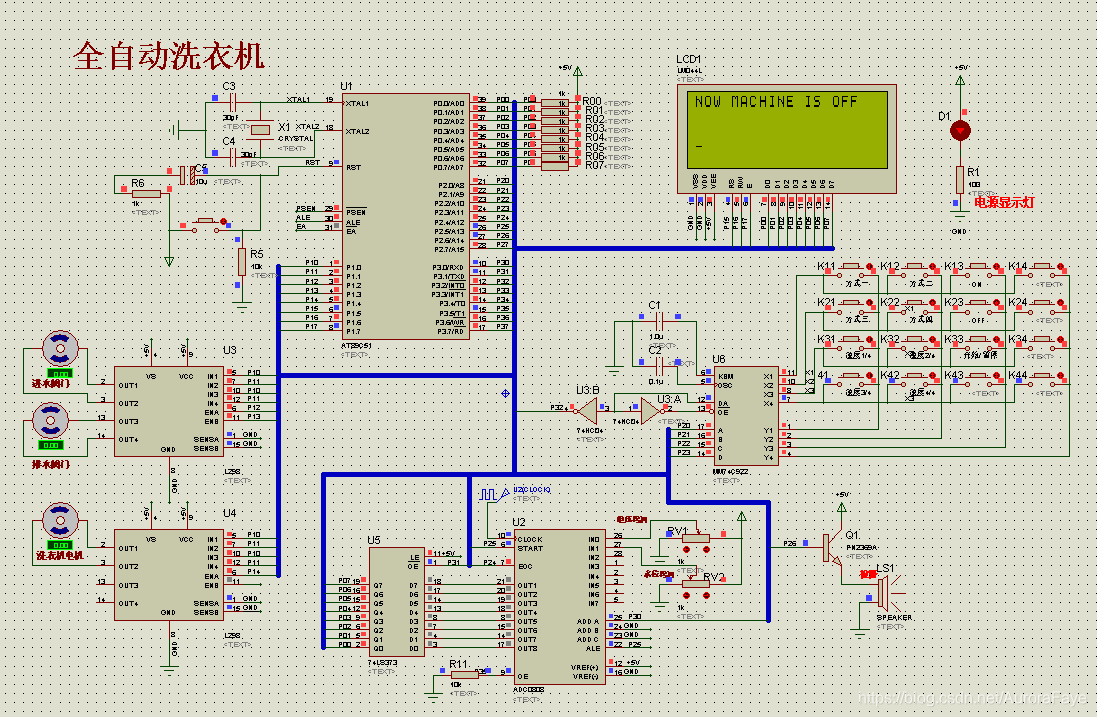Select the washing machine motor (洗衣机电机)
Screen dimensions: 1097x717
[60, 521]
